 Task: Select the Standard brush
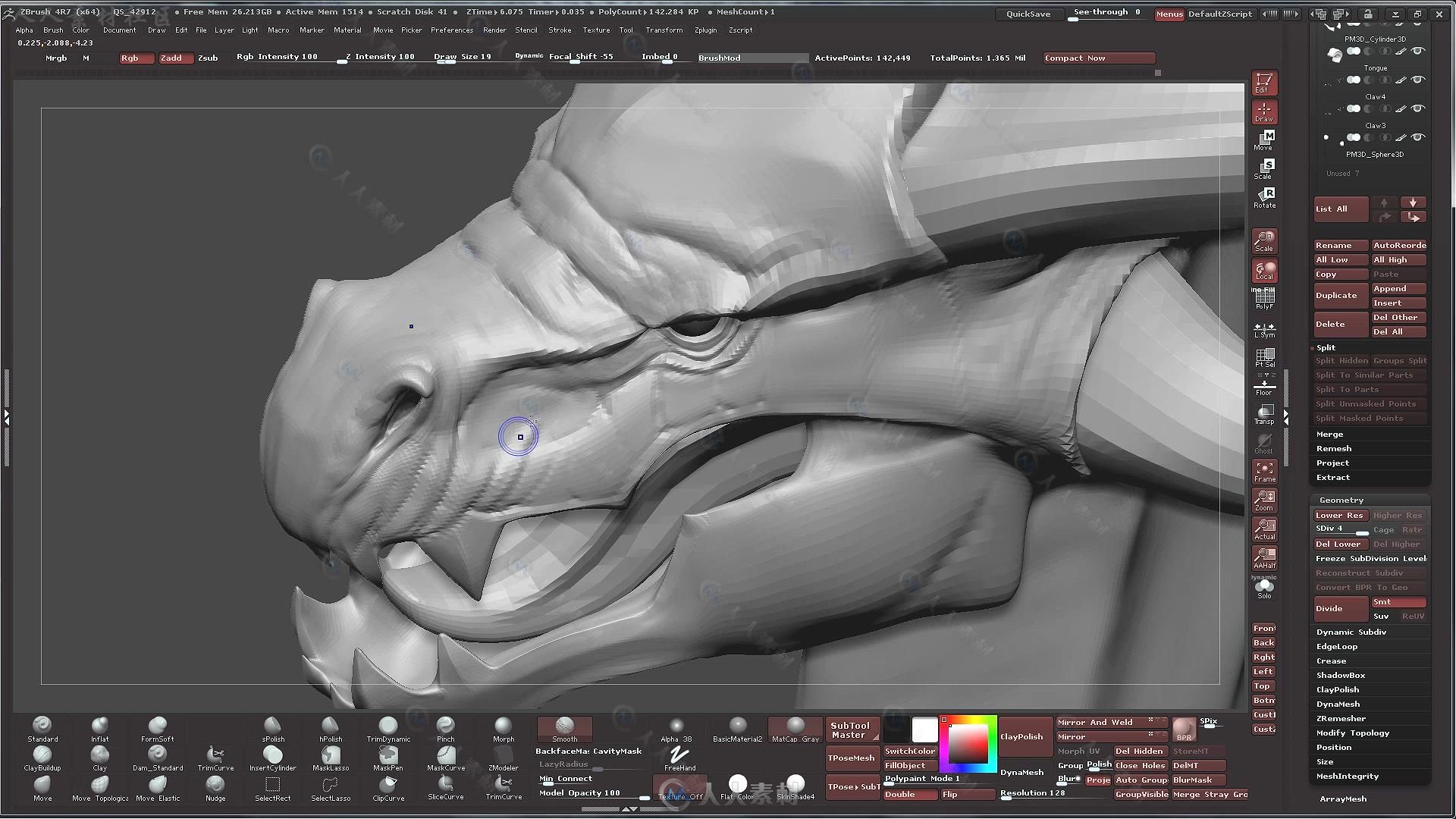(42, 729)
